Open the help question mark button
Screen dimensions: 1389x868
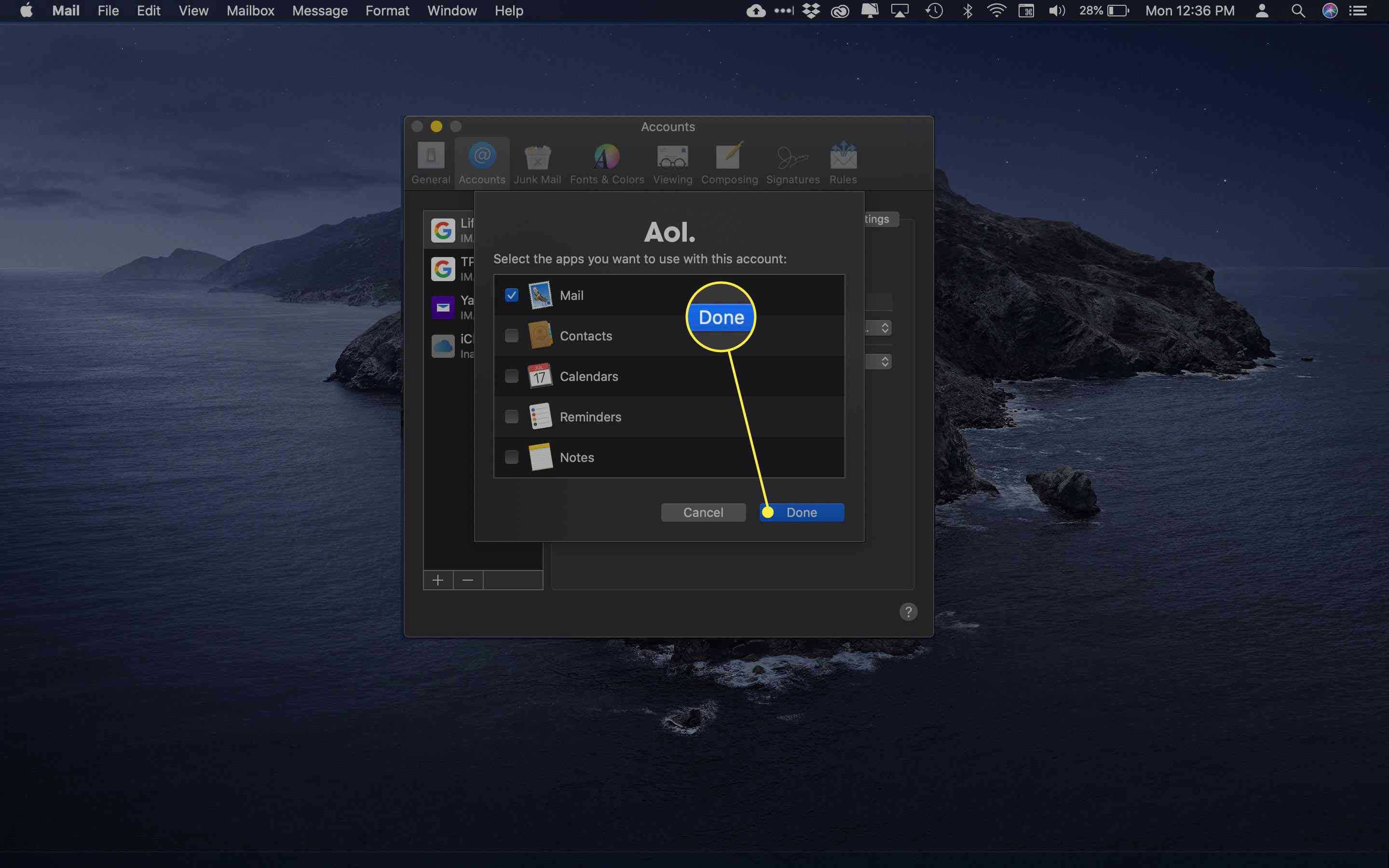(x=908, y=611)
